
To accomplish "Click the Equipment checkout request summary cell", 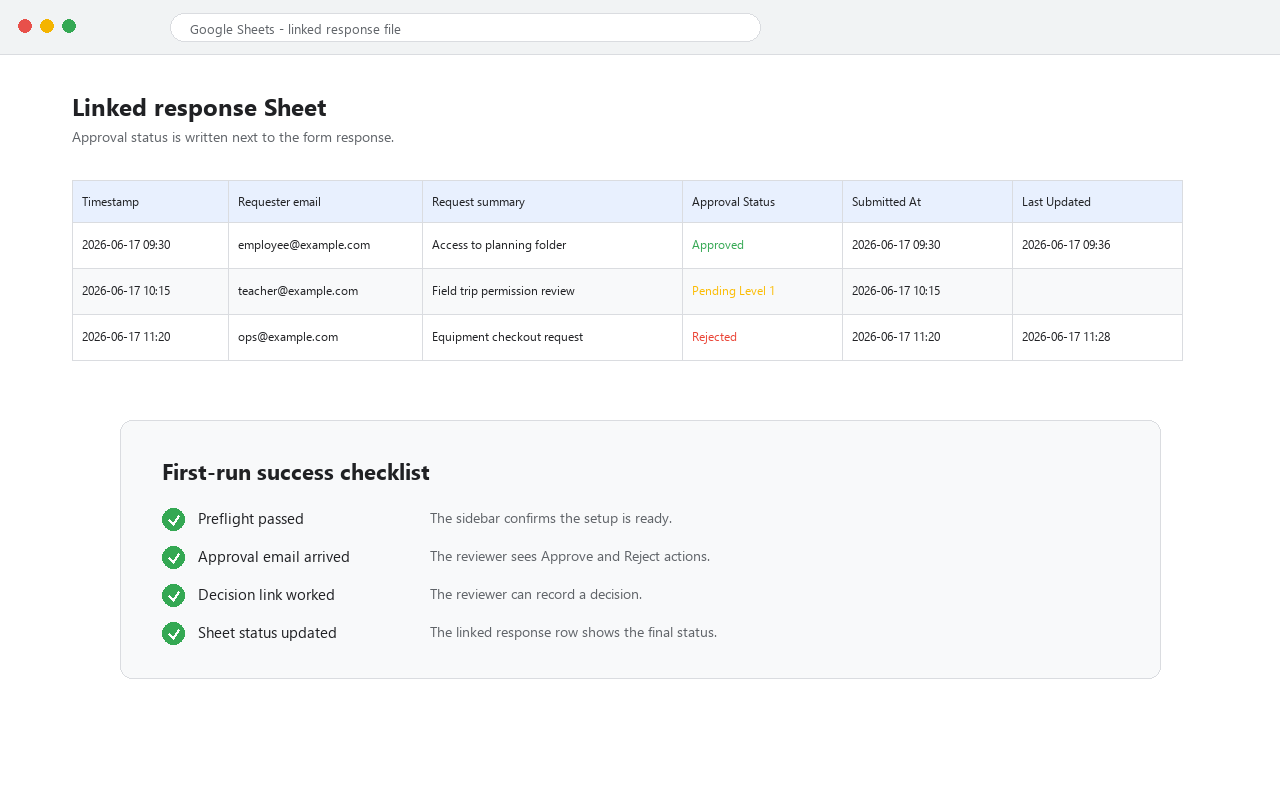I will 552,337.
